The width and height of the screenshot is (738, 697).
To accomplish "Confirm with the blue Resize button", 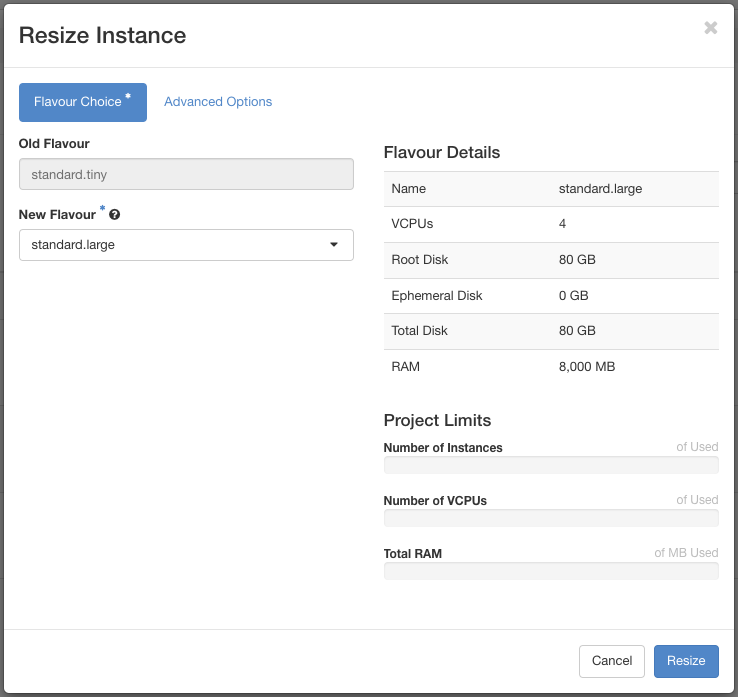I will (x=686, y=661).
